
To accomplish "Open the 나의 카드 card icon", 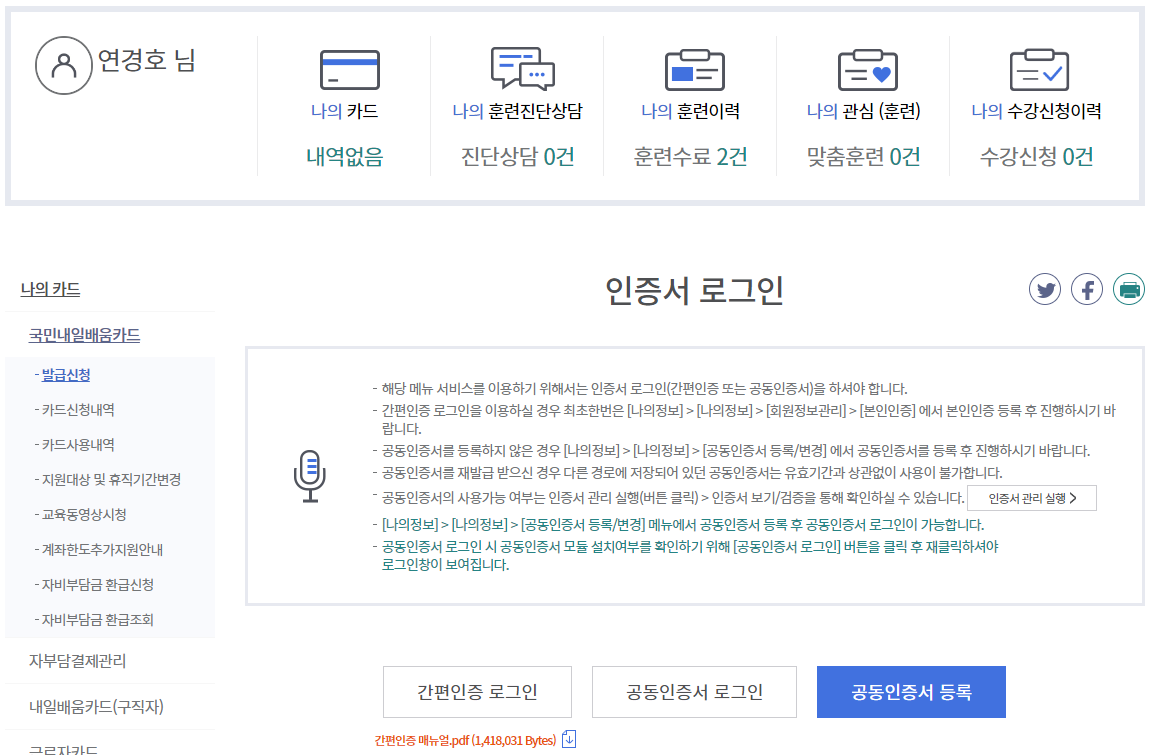I will [x=347, y=70].
